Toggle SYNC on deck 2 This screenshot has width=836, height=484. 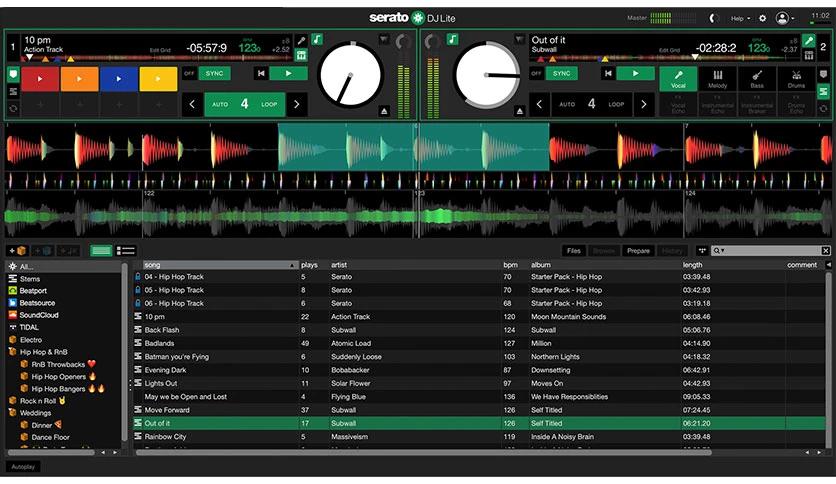(x=561, y=74)
